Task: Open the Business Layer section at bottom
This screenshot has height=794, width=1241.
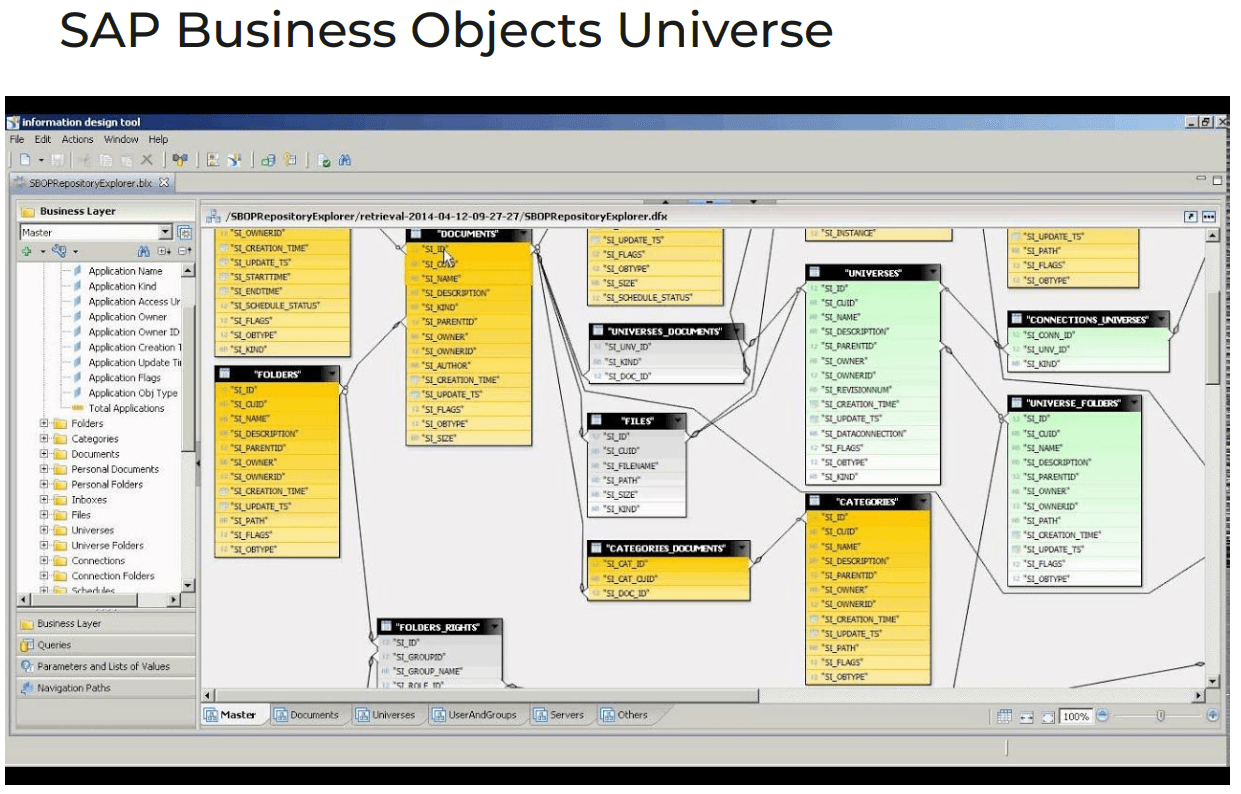Action: (106, 623)
